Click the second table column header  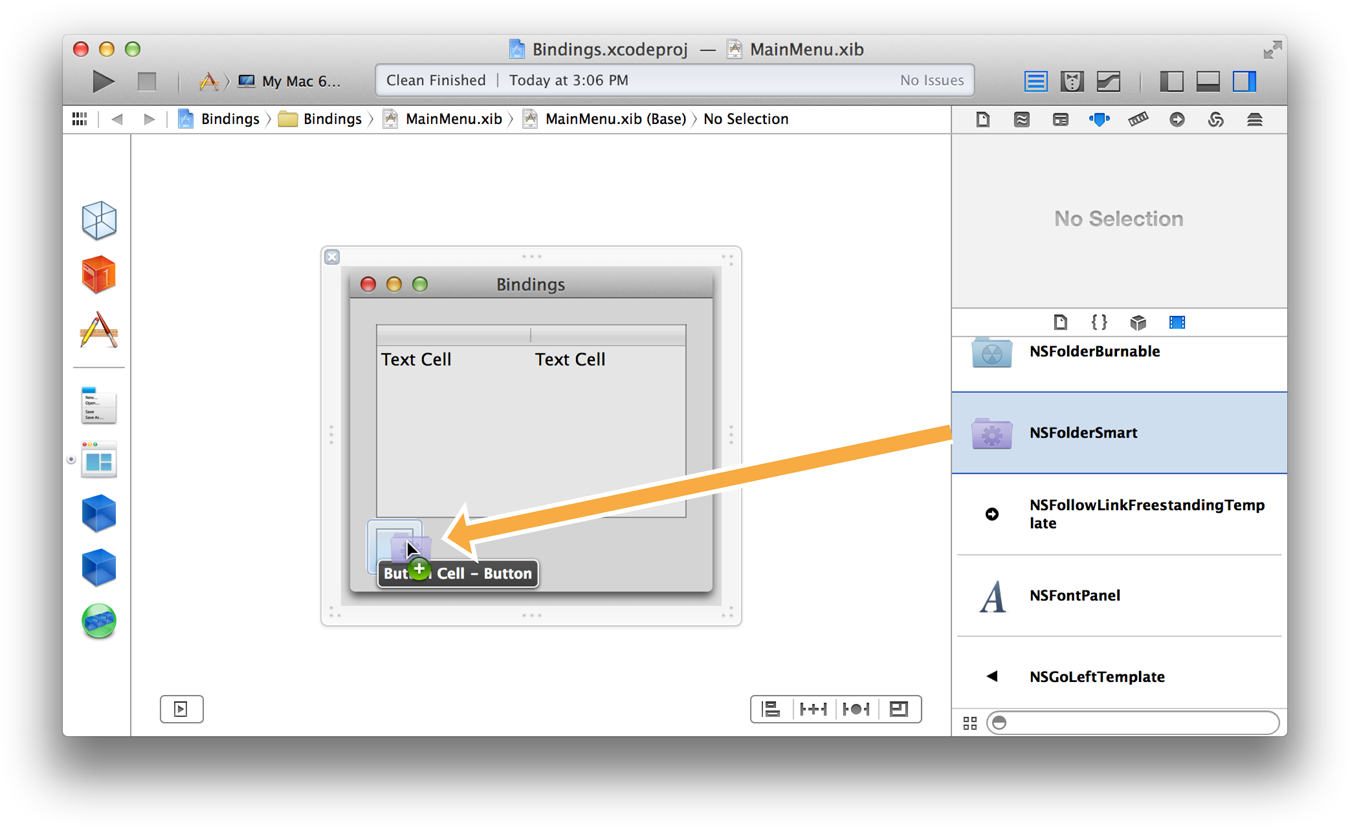tap(608, 335)
